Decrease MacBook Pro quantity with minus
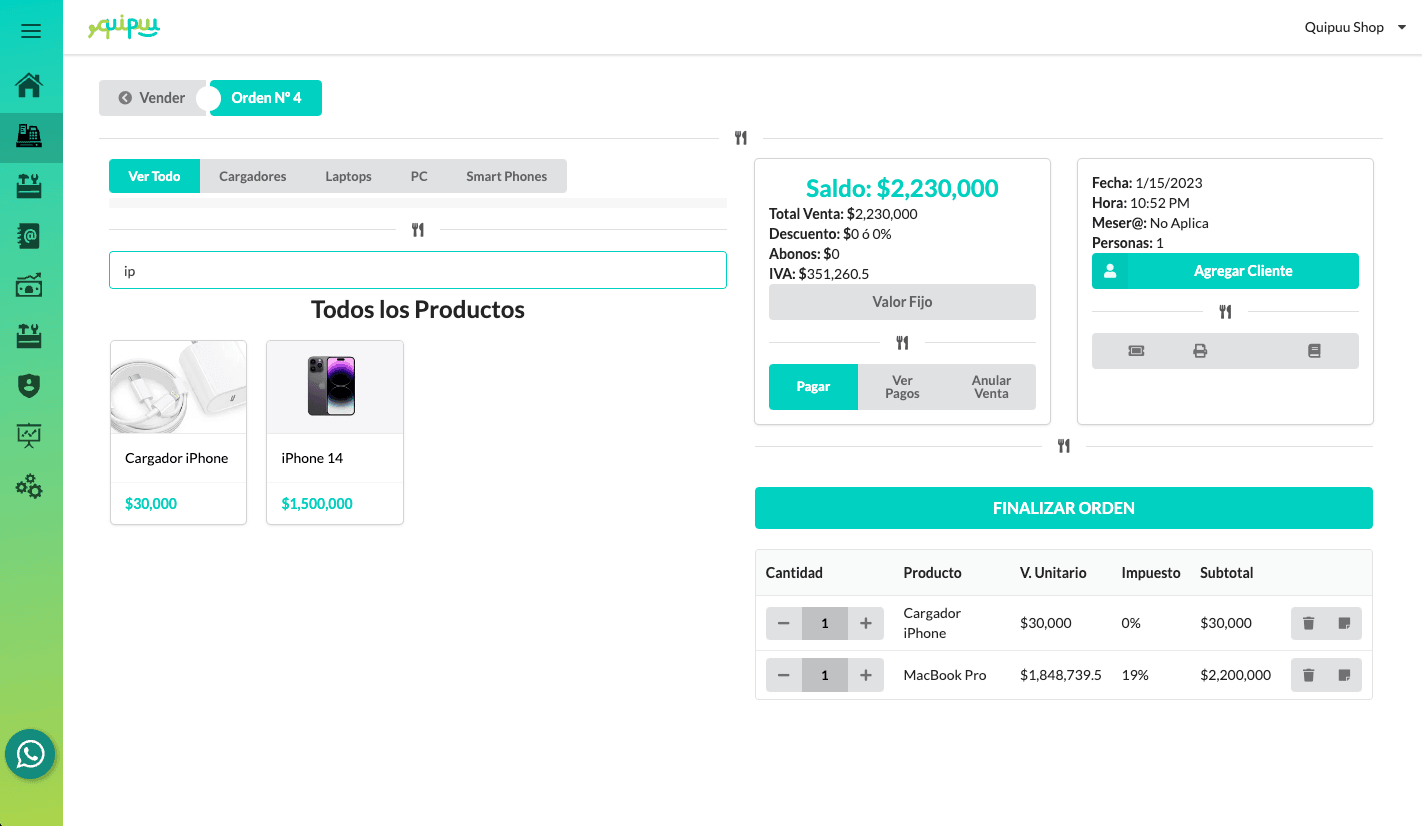 784,676
